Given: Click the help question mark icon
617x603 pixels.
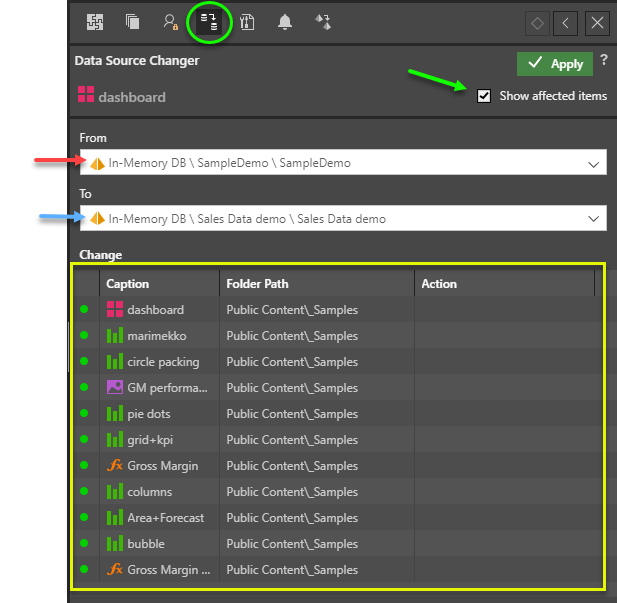Looking at the screenshot, I should pyautogui.click(x=603, y=62).
